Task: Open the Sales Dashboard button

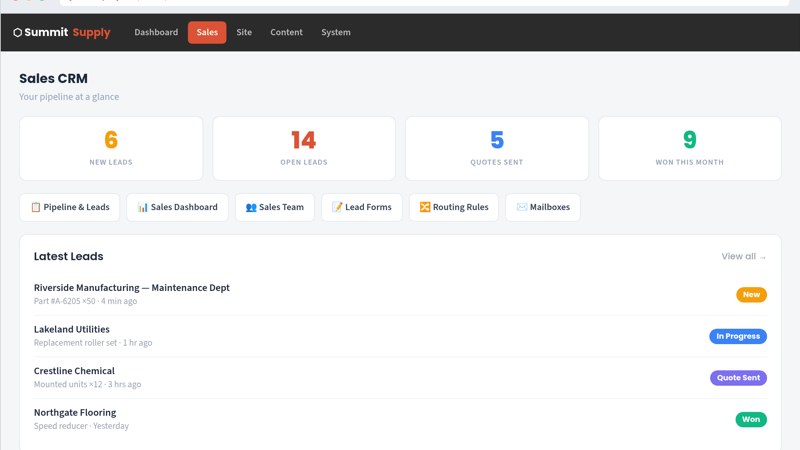Action: pyautogui.click(x=178, y=207)
